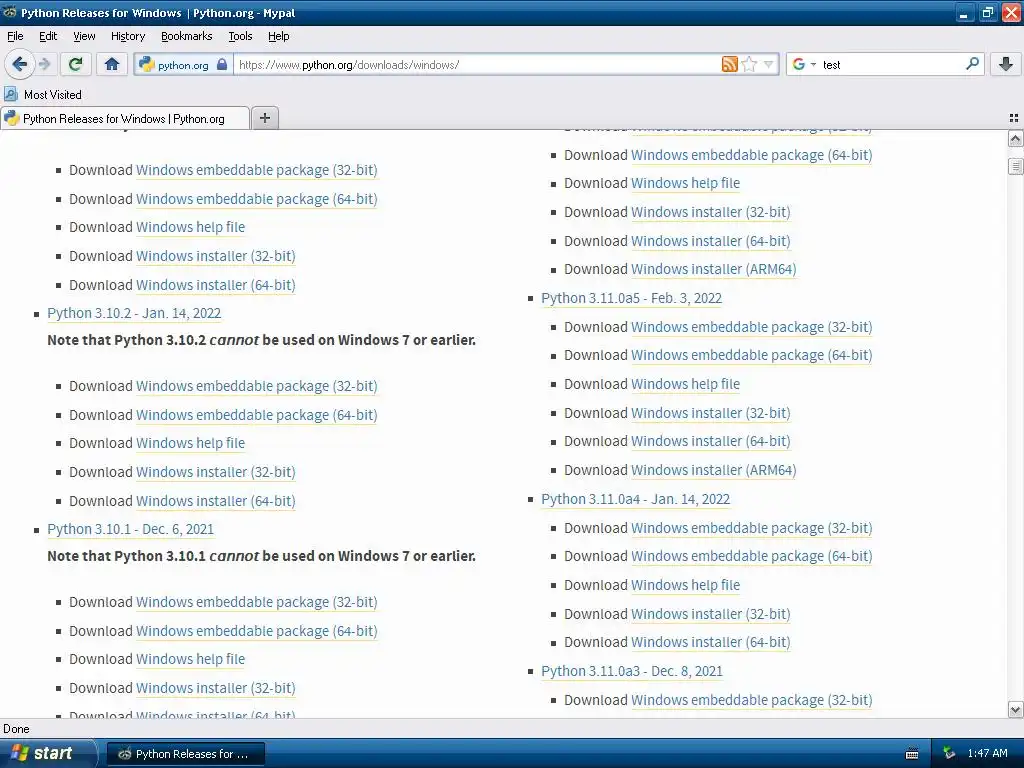This screenshot has width=1024, height=768.
Task: Download 3.10.2 Windows installer (32-bit)
Action: (x=216, y=472)
